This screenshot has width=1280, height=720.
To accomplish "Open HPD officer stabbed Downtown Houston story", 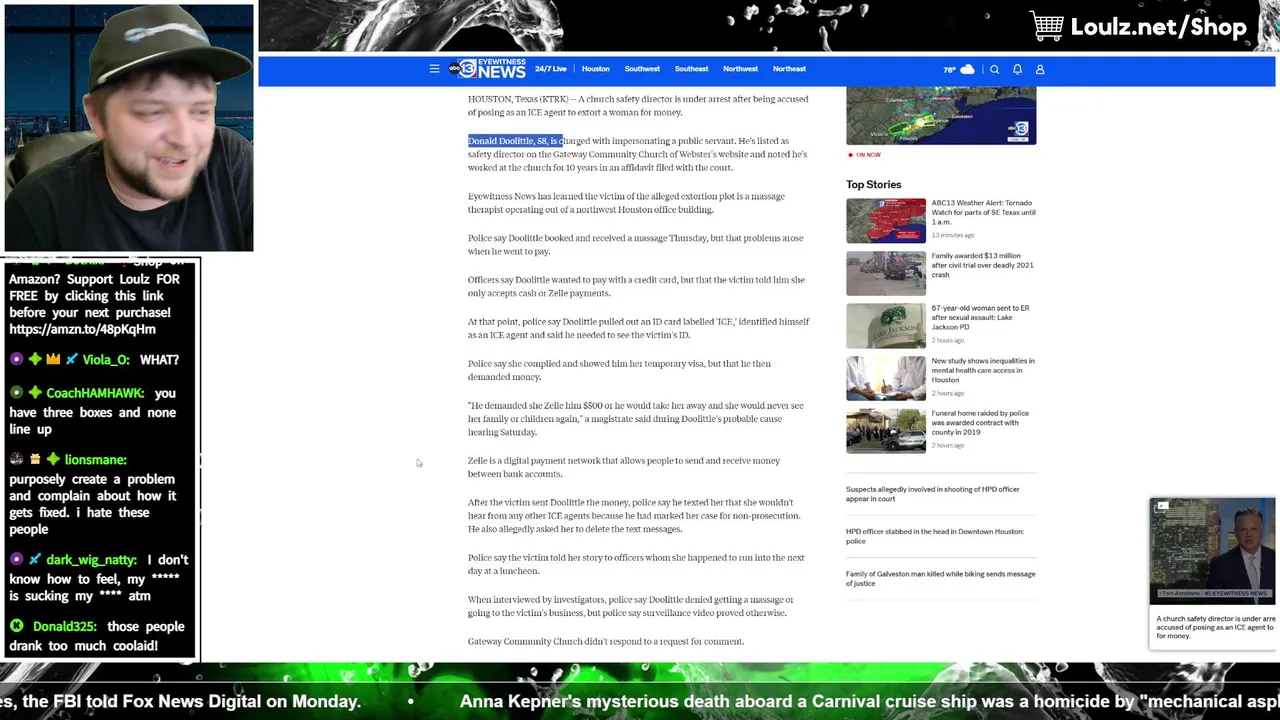I will pyautogui.click(x=935, y=536).
